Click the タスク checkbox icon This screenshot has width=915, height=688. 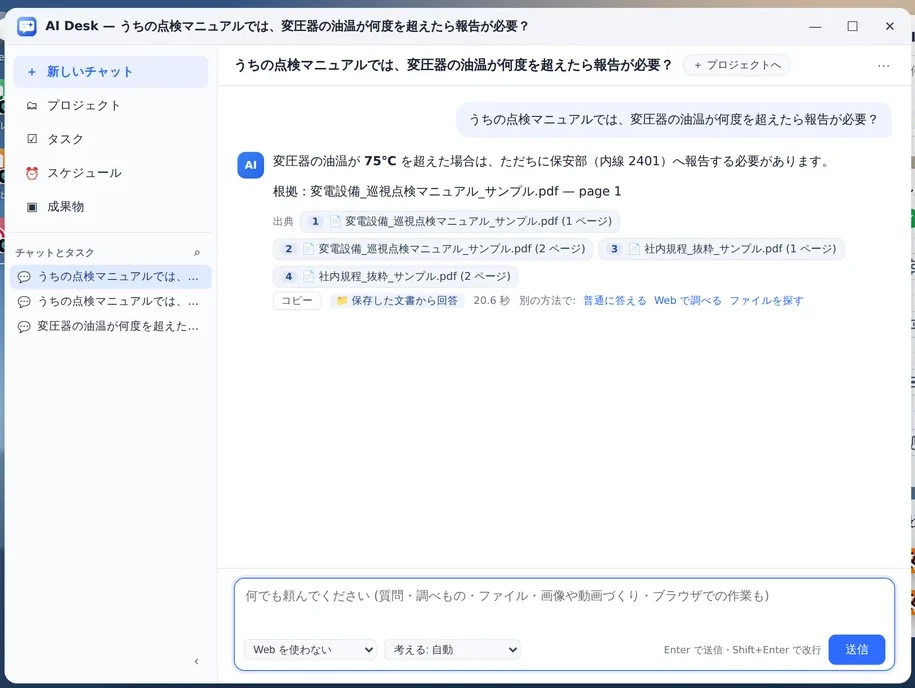pos(32,139)
